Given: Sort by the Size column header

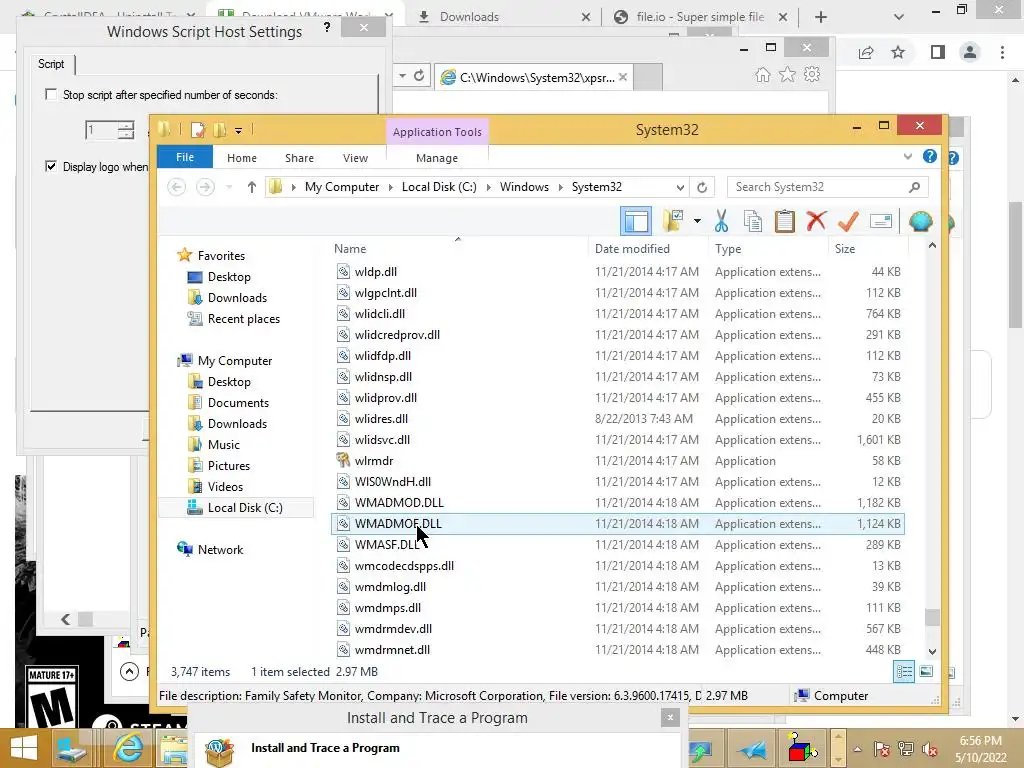Looking at the screenshot, I should coord(845,249).
